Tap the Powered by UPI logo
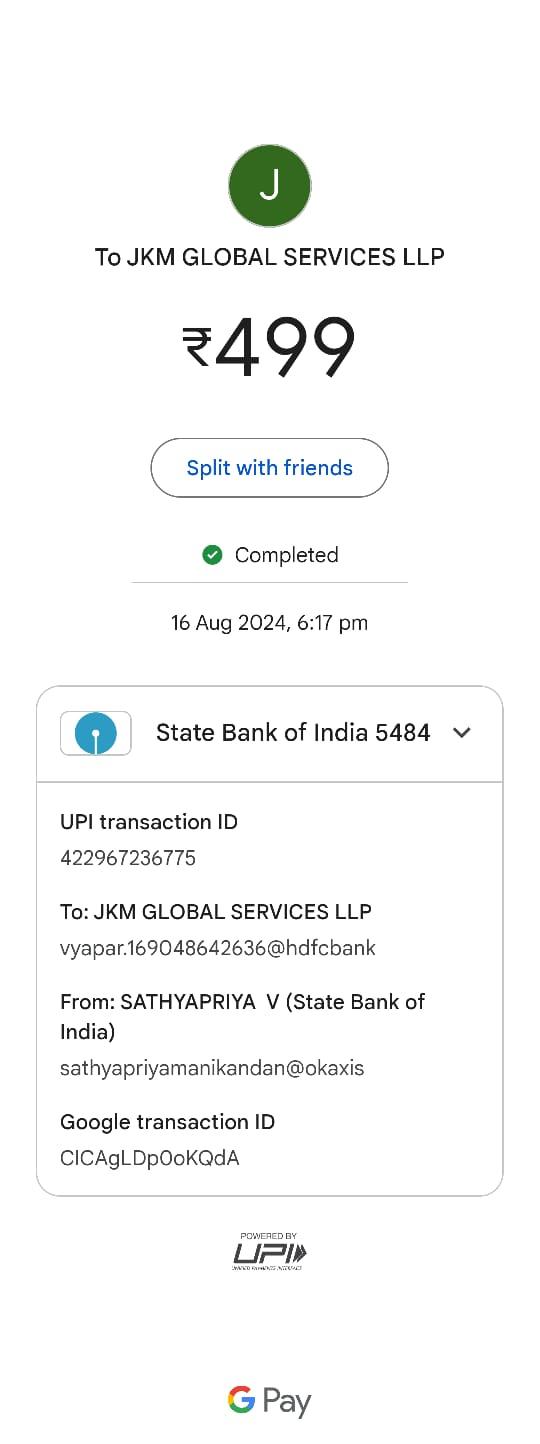This screenshot has height=1444, width=540. (269, 1251)
